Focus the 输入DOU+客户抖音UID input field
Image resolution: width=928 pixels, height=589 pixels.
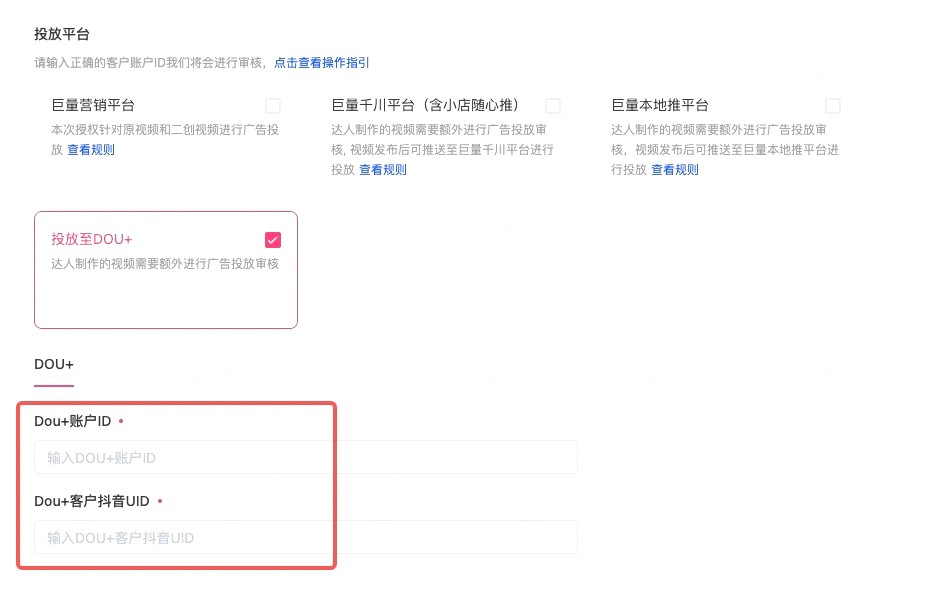tap(306, 537)
